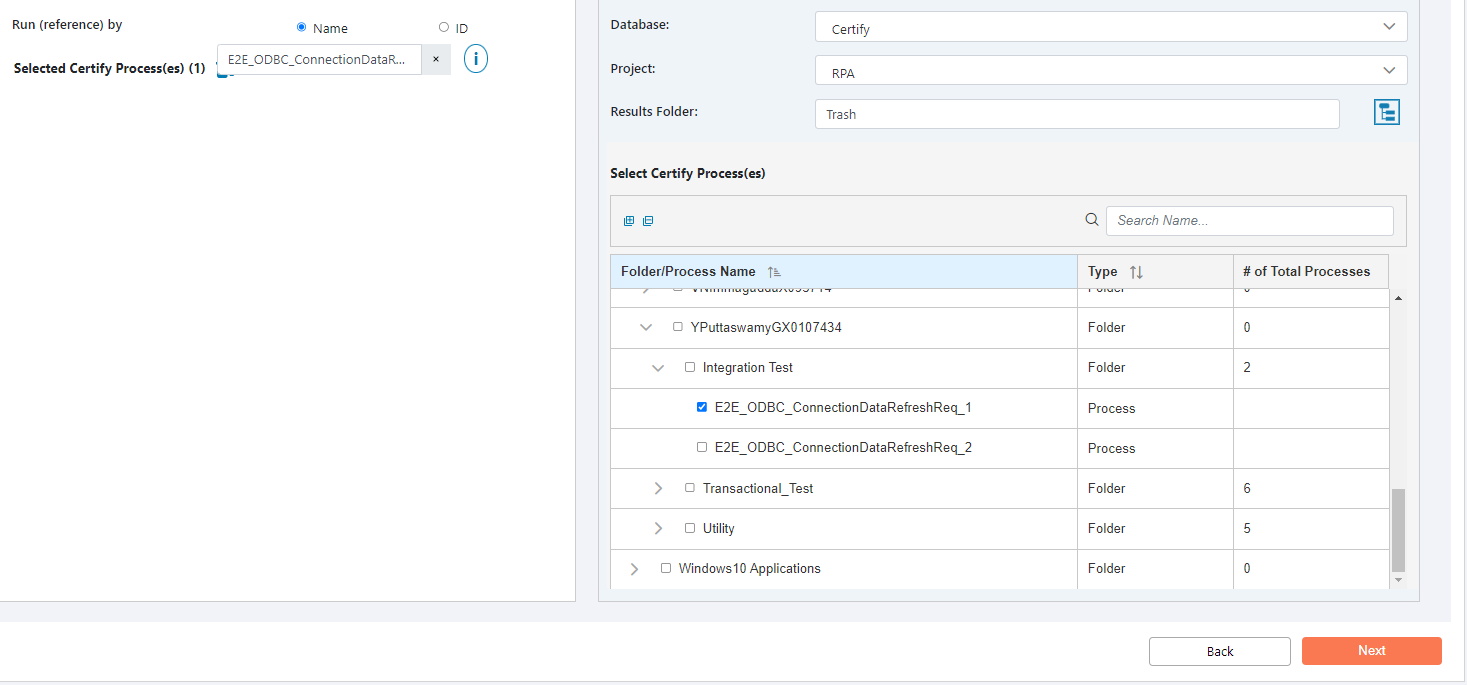Collapse the YPuttaswamyGX0107434 folder
The width and height of the screenshot is (1467, 685).
(646, 327)
